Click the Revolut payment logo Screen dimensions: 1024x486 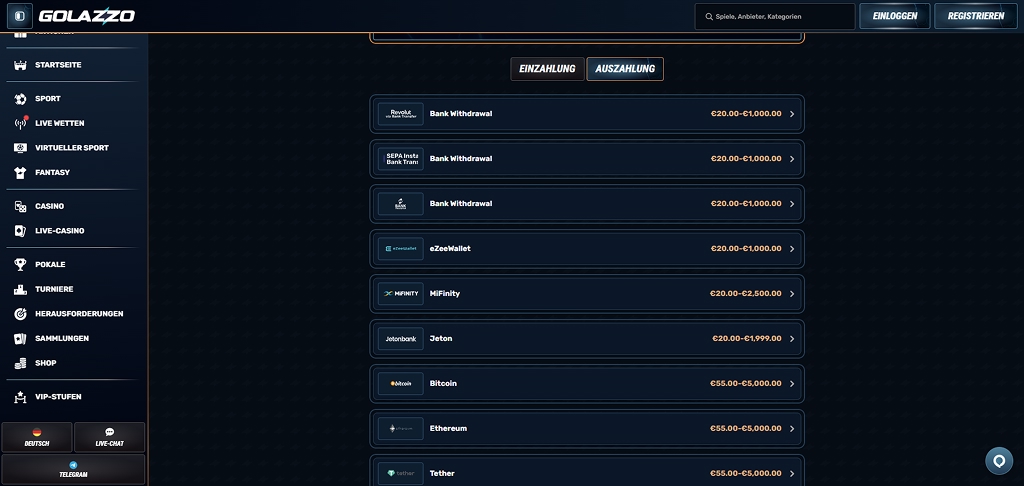pyautogui.click(x=400, y=114)
